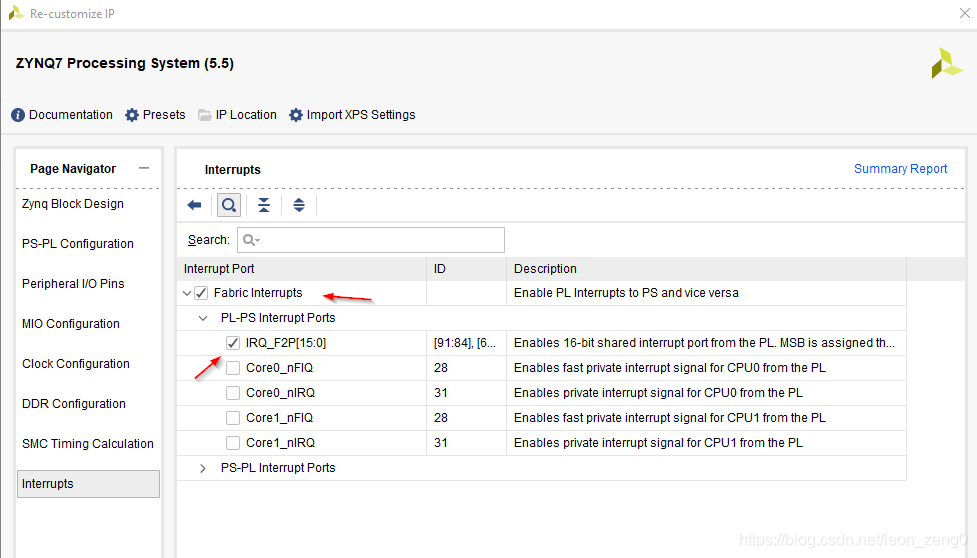
Task: Select the Core1_nIRQ row label
Action: [x=280, y=443]
